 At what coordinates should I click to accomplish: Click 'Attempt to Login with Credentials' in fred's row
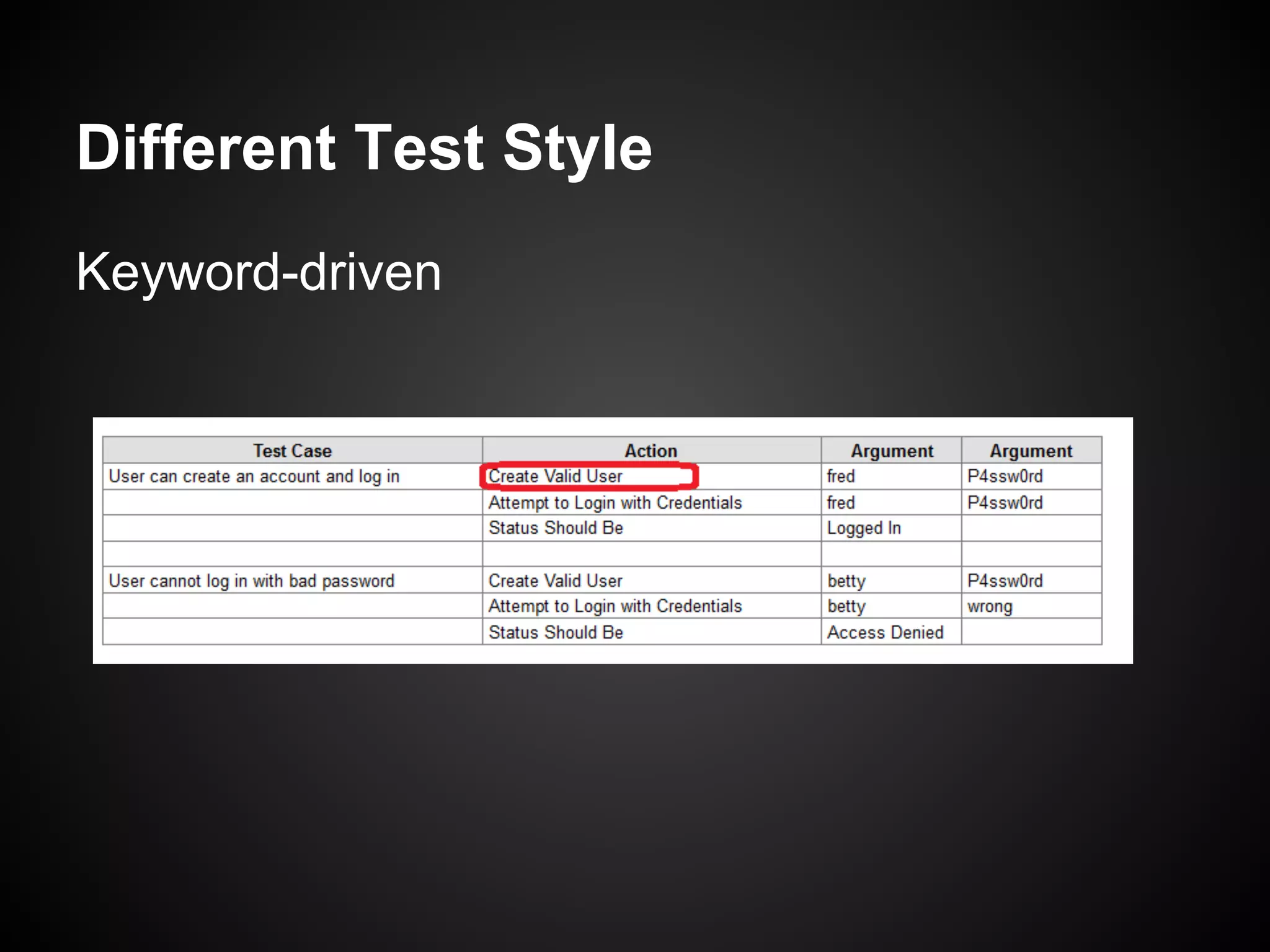[x=615, y=503]
